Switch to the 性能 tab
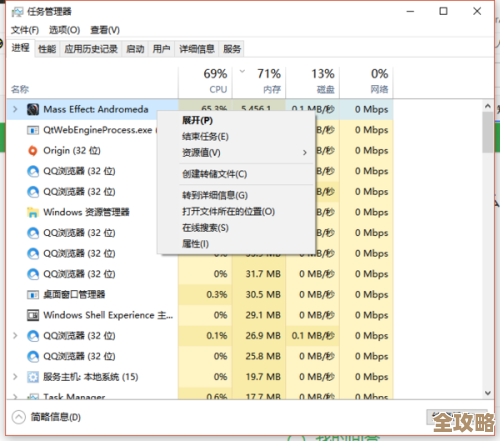This screenshot has width=500, height=441. 47,49
